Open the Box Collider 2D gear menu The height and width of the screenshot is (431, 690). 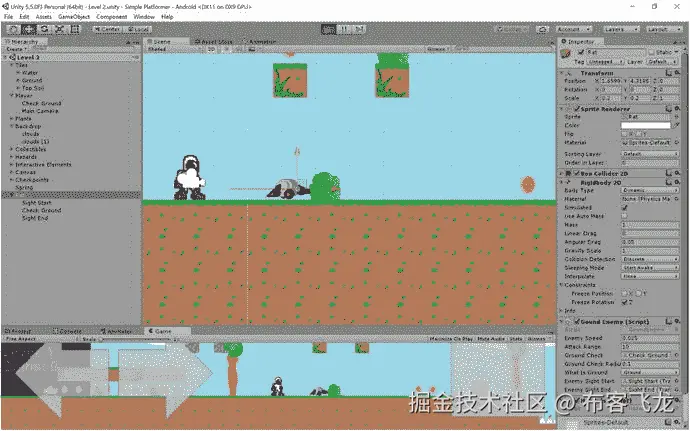click(x=678, y=173)
